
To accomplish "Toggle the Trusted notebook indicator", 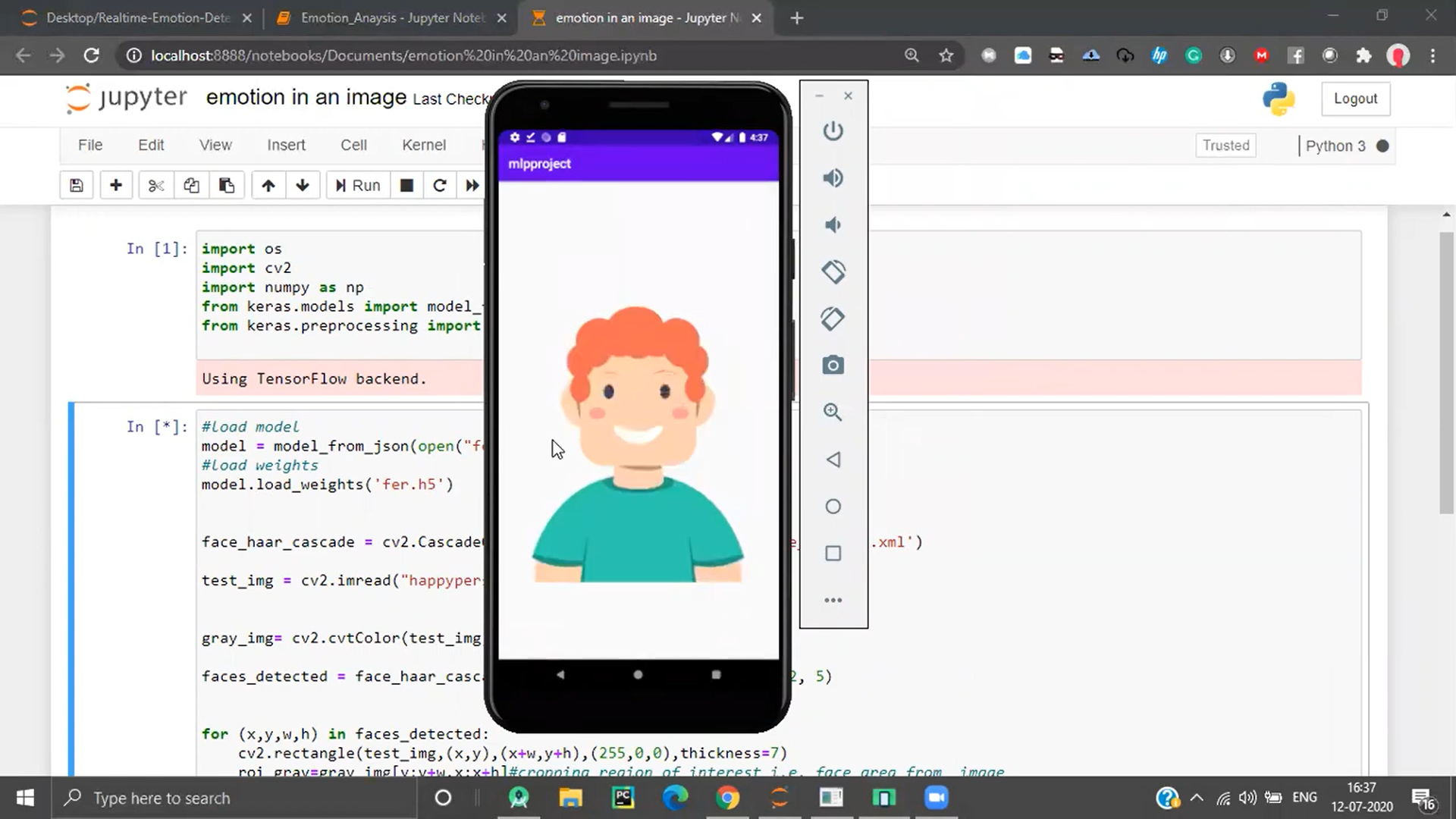I will click(x=1225, y=146).
